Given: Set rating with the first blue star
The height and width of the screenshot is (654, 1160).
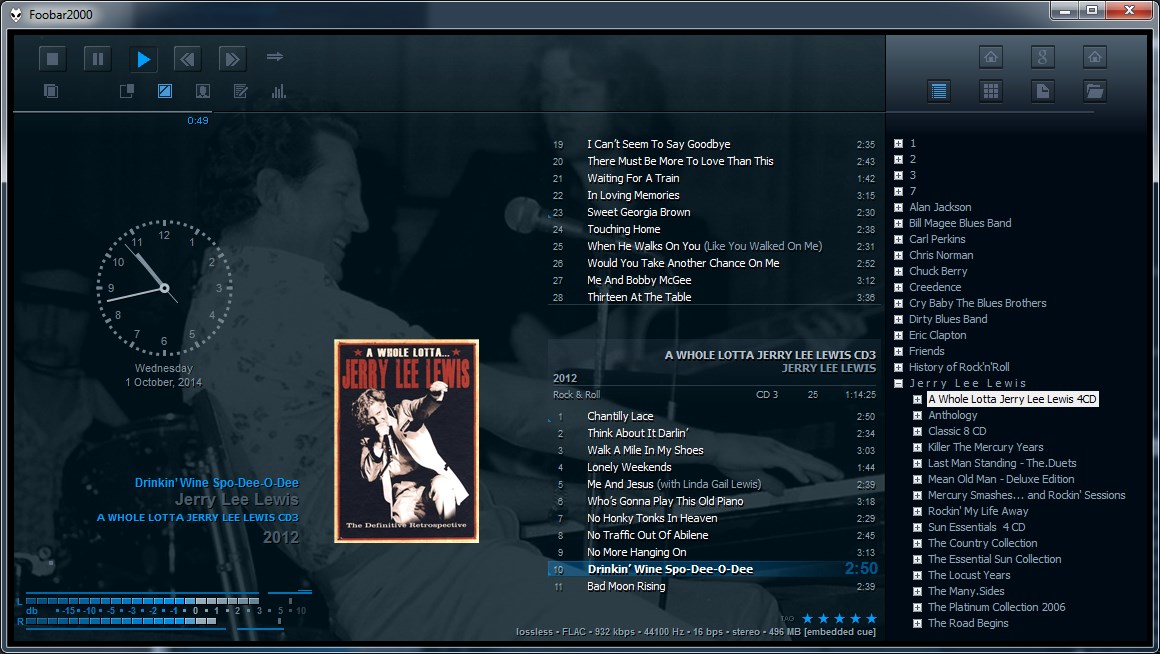Looking at the screenshot, I should [807, 618].
